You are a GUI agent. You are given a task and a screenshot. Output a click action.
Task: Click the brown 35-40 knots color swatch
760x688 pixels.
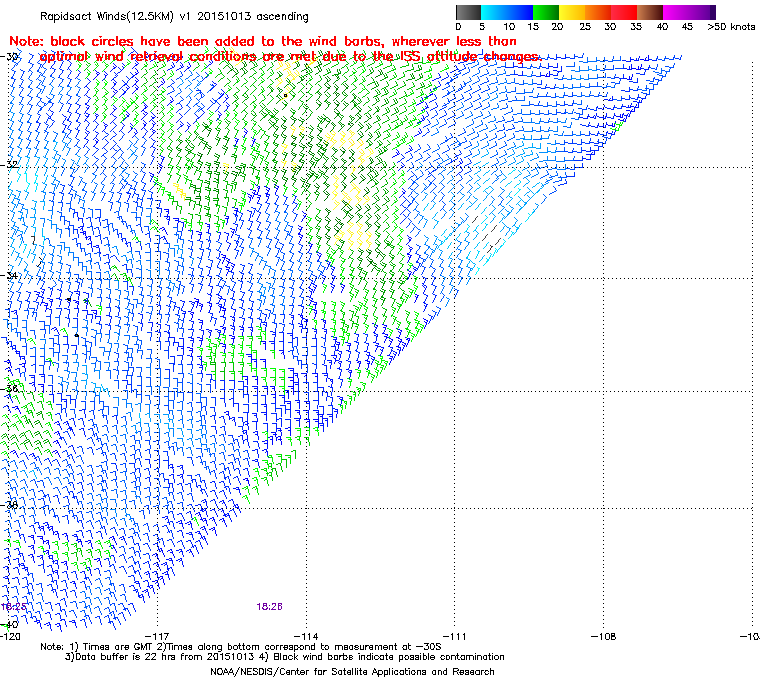[650, 12]
